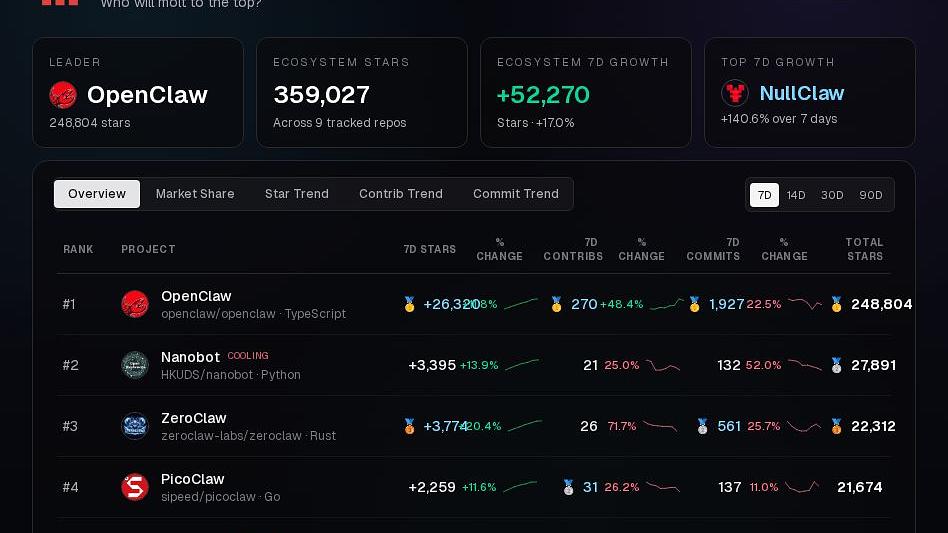Image resolution: width=948 pixels, height=533 pixels.
Task: Select the 30D time range
Action: [832, 195]
